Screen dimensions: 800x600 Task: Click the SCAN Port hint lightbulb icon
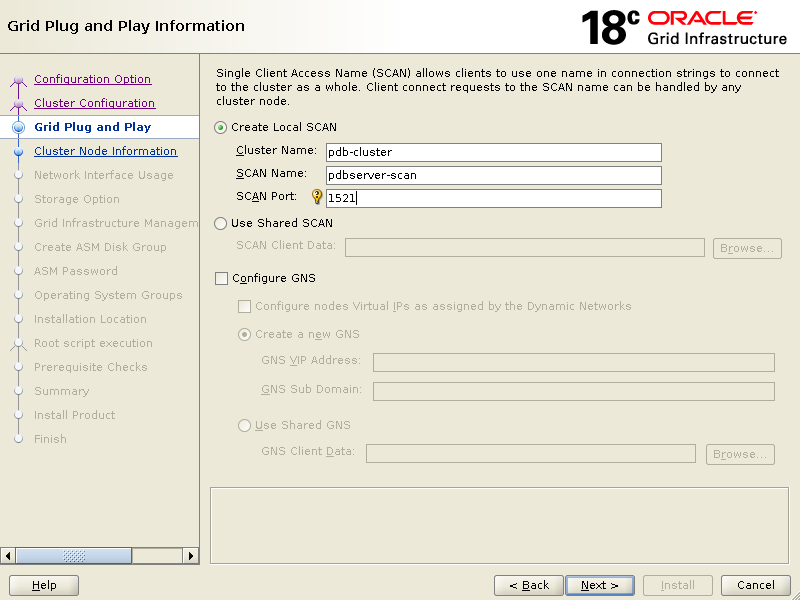[317, 196]
